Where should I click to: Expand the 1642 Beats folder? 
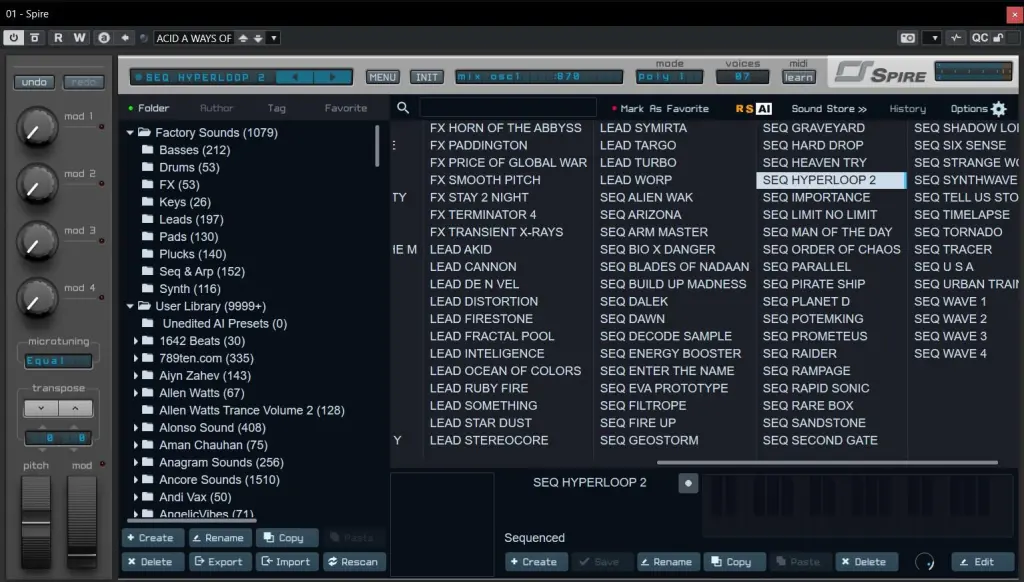(136, 340)
